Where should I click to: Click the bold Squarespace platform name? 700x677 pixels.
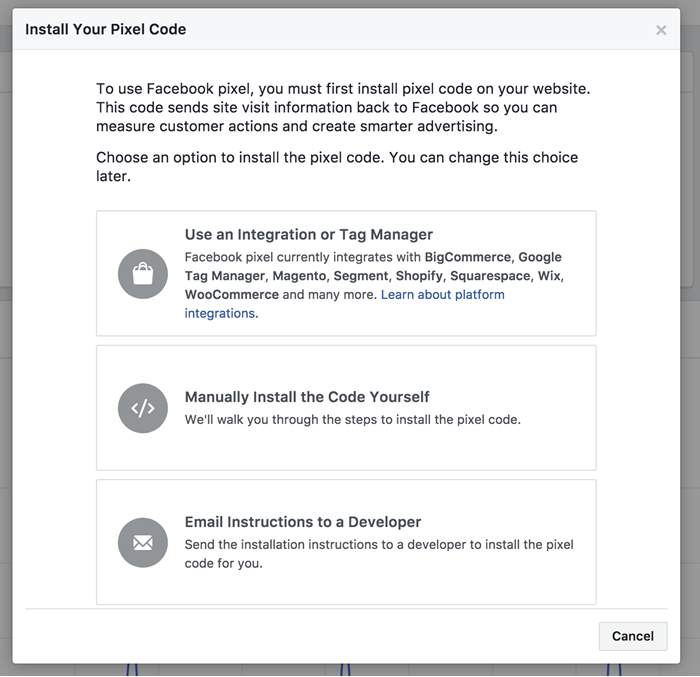coord(489,276)
